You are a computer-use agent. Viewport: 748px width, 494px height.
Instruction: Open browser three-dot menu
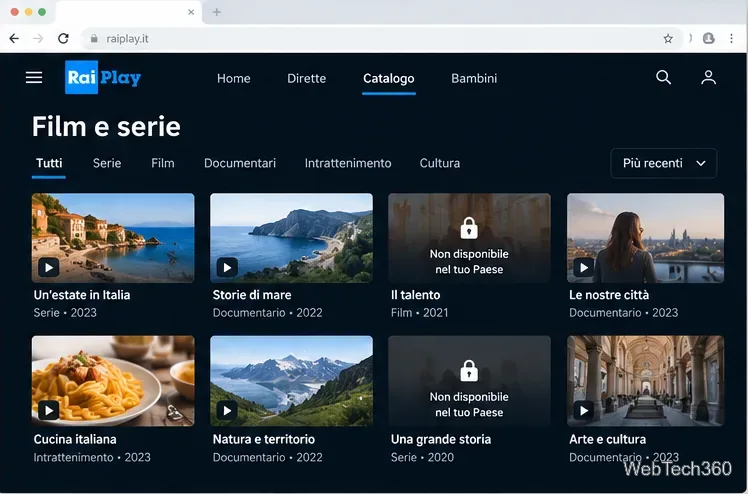[x=731, y=39]
